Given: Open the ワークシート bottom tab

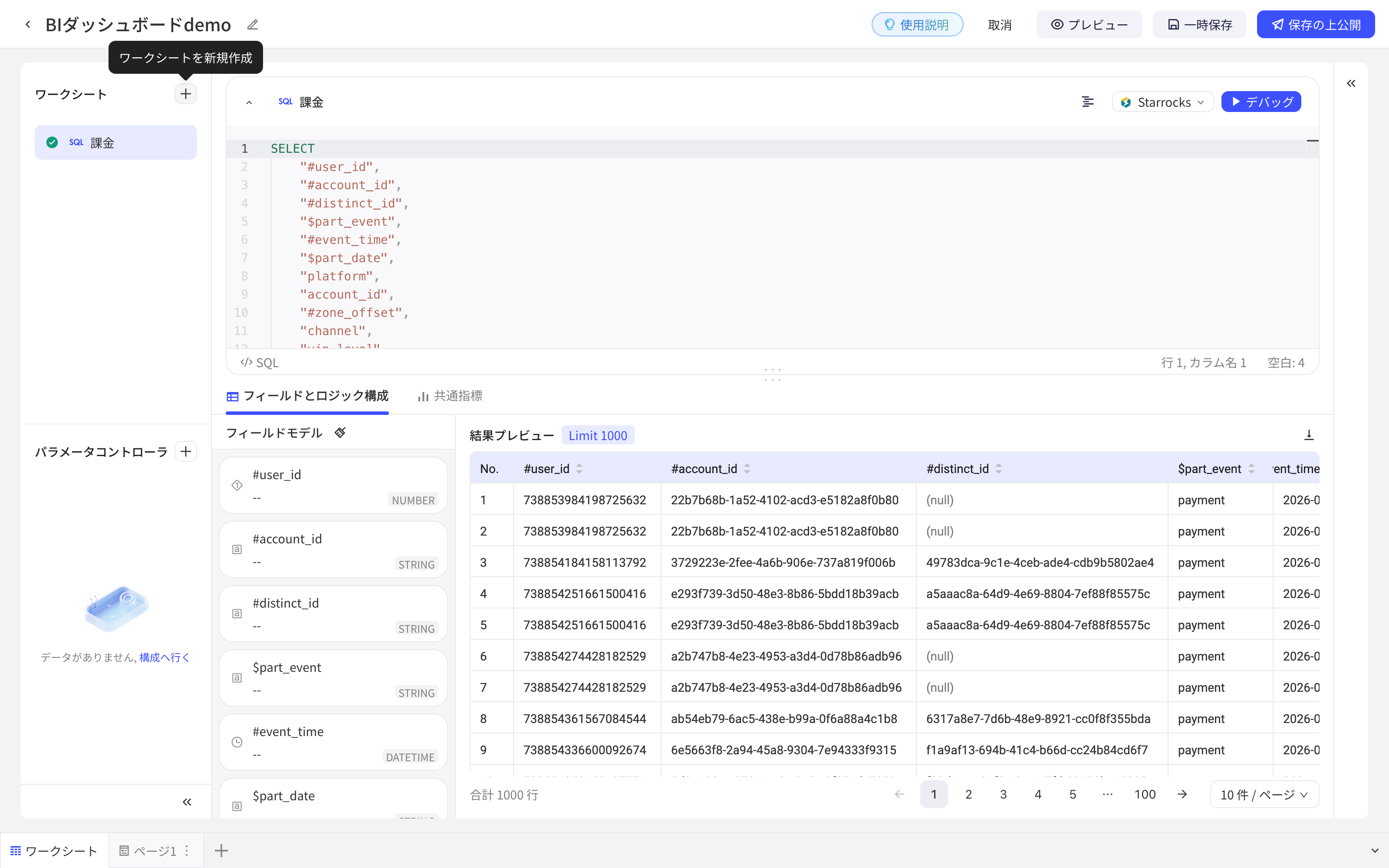Looking at the screenshot, I should 54,851.
